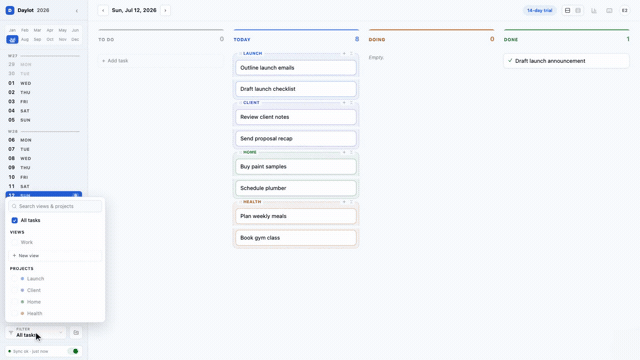This screenshot has width=640, height=360.
Task: Open Home group options menu
Action: (x=351, y=152)
